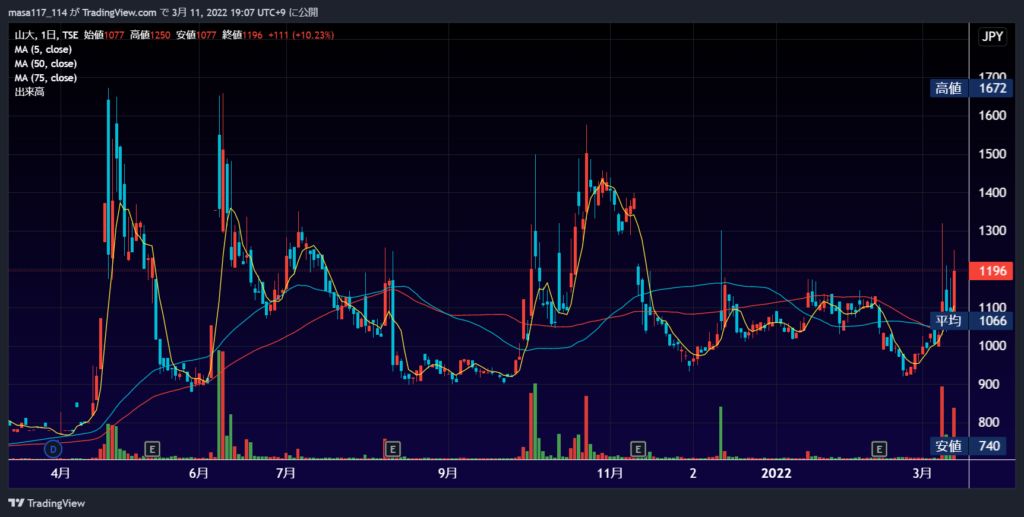This screenshot has height=517, width=1024.
Task: Click the masa117_114 username in header
Action: 37,12
